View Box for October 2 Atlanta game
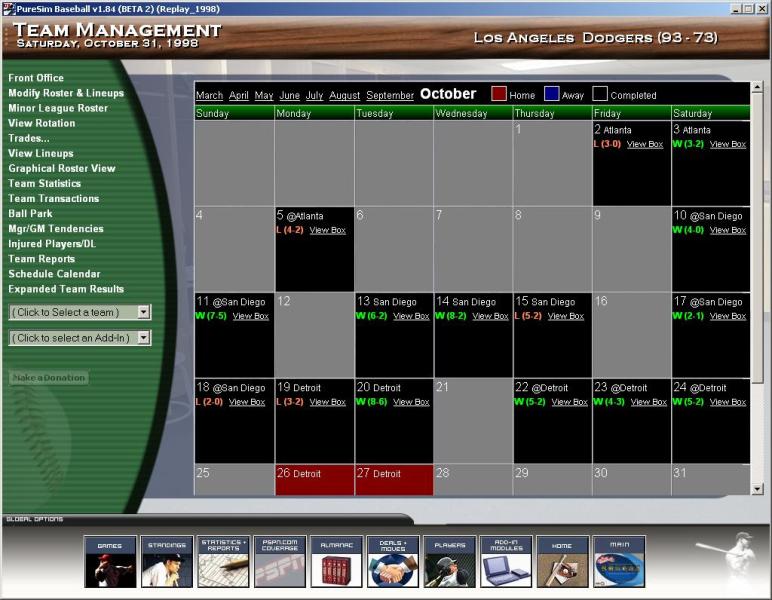Viewport: 772px width, 600px height. coord(645,144)
